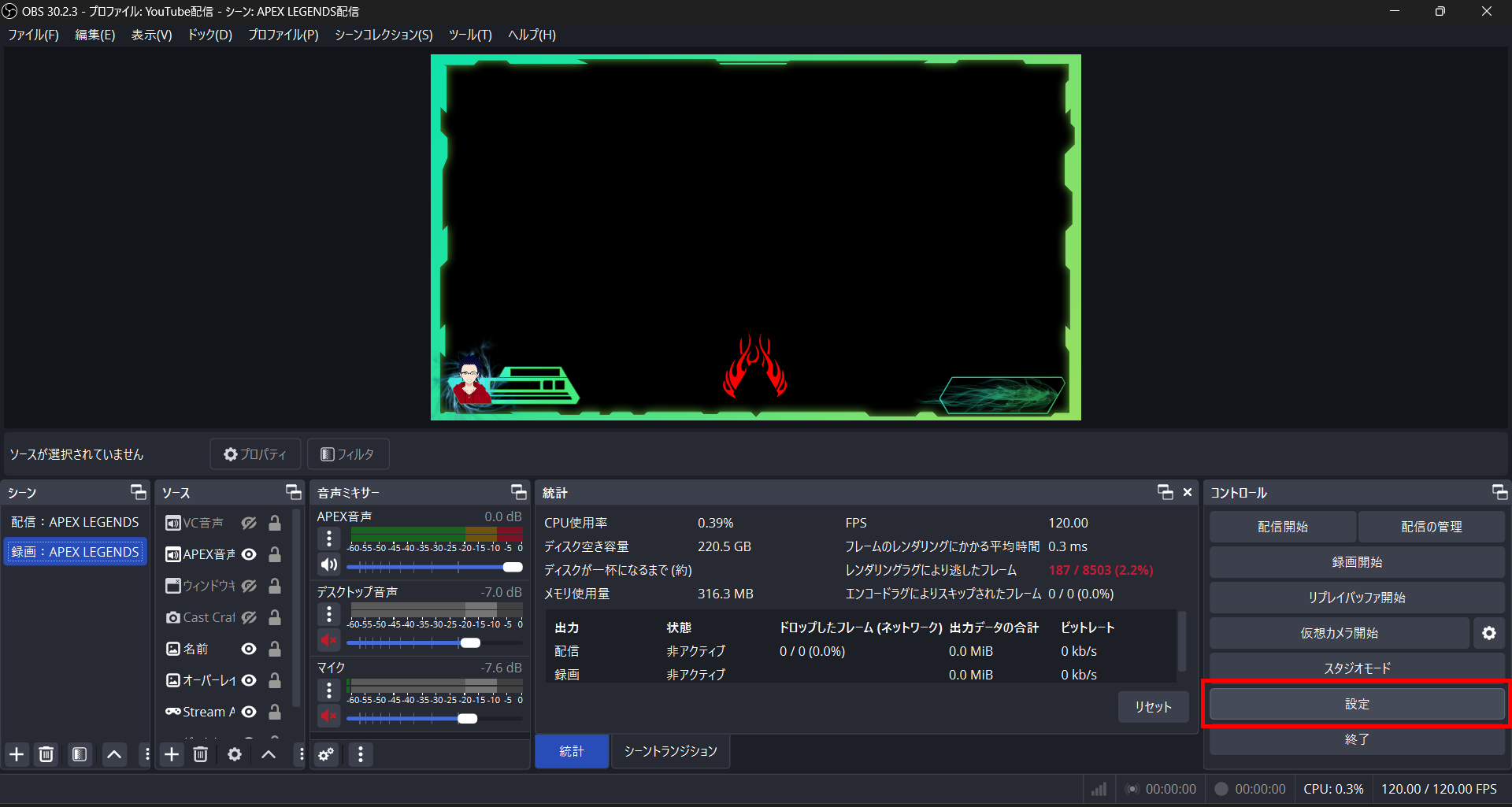Click the network status icon in status bar

click(x=1099, y=788)
